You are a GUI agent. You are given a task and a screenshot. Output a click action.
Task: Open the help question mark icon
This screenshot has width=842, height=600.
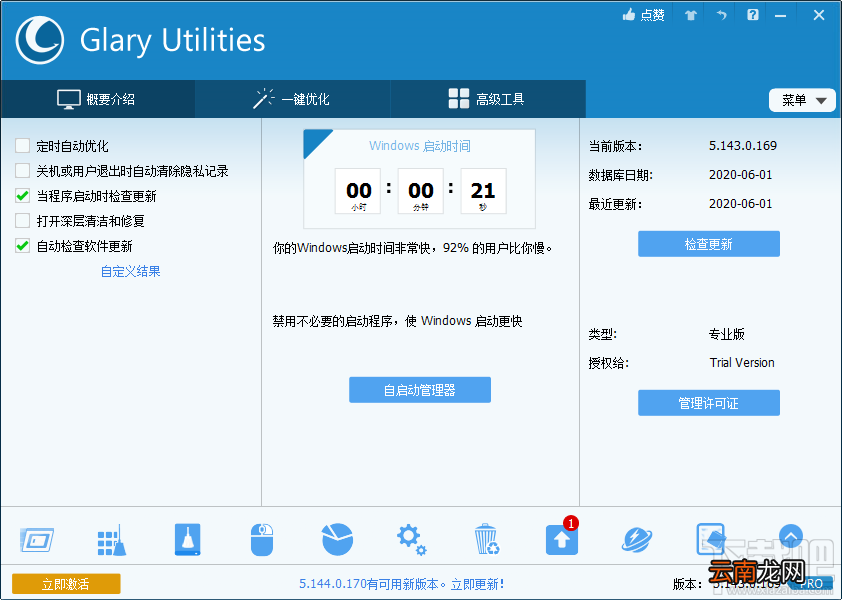[753, 15]
